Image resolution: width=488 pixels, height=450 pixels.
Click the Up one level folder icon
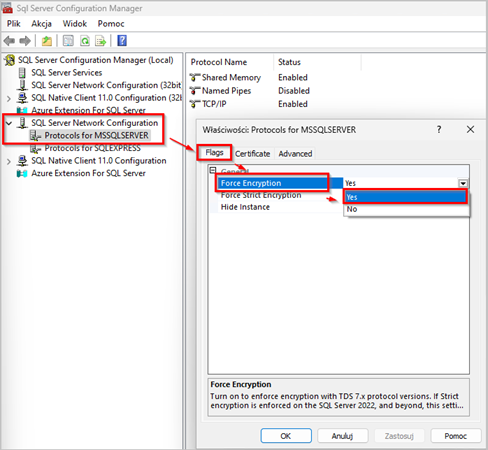47,41
